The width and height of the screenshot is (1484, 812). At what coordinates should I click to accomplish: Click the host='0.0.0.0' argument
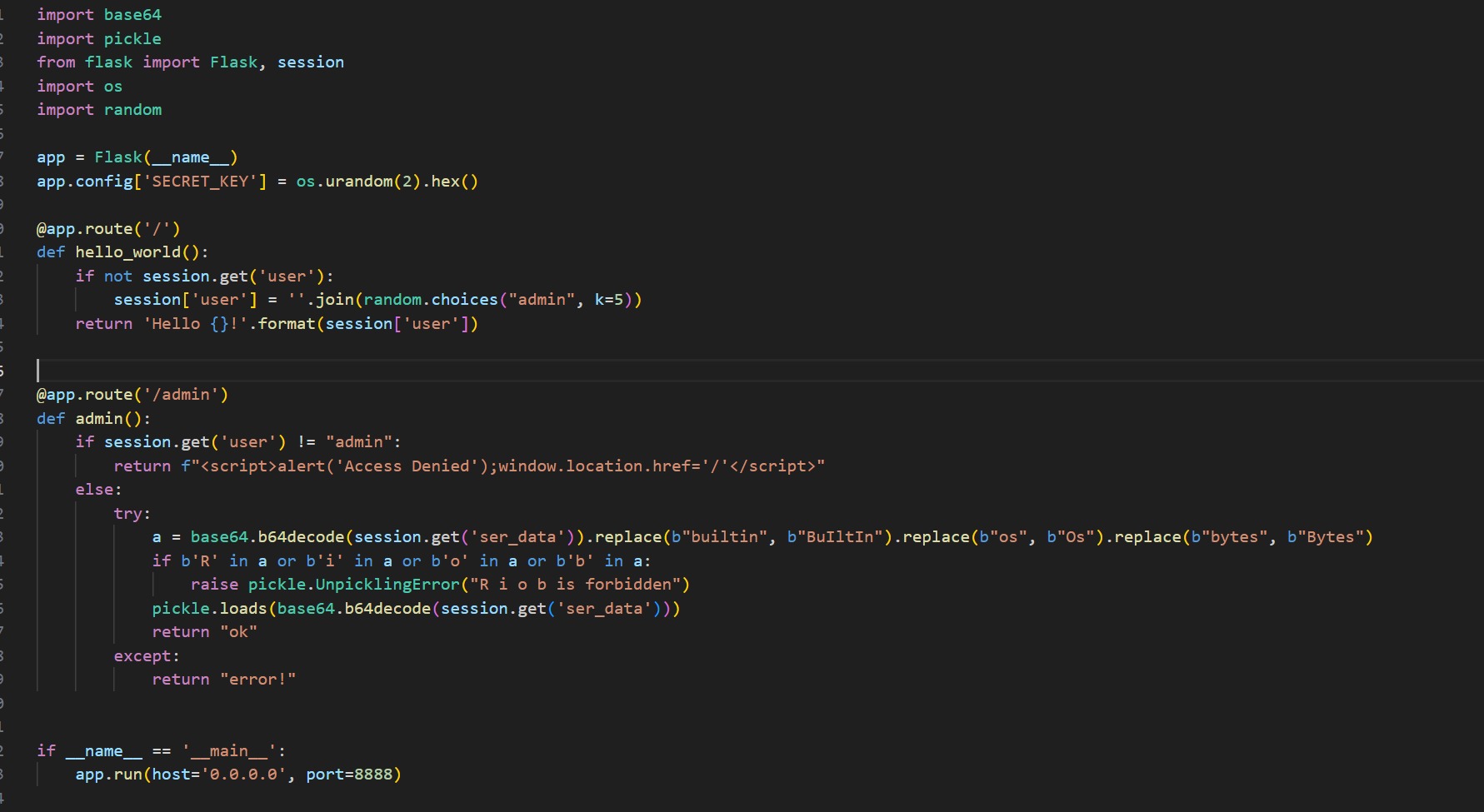219,775
